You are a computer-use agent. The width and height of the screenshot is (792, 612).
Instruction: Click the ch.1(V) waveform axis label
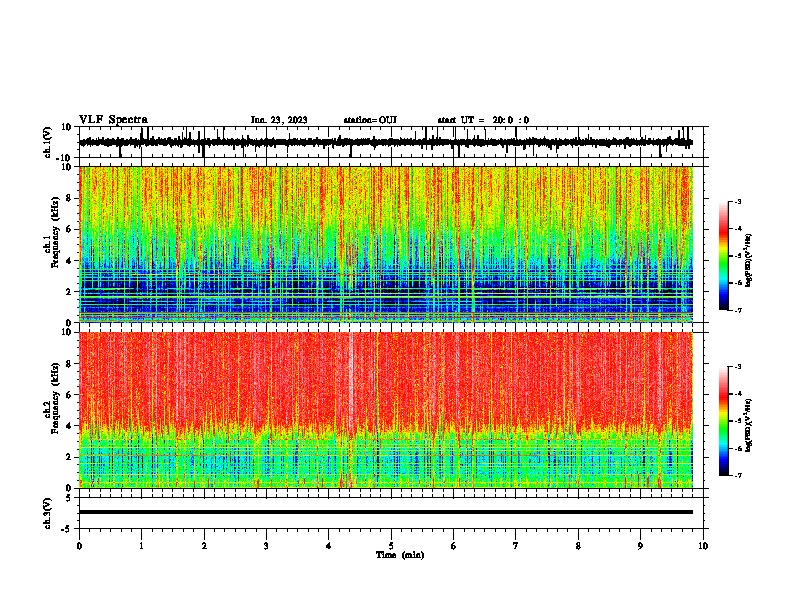[x=48, y=142]
